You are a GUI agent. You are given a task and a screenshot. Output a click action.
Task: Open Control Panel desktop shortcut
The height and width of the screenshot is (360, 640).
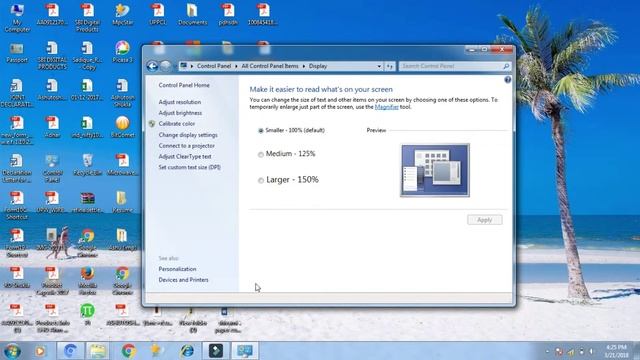(x=52, y=167)
